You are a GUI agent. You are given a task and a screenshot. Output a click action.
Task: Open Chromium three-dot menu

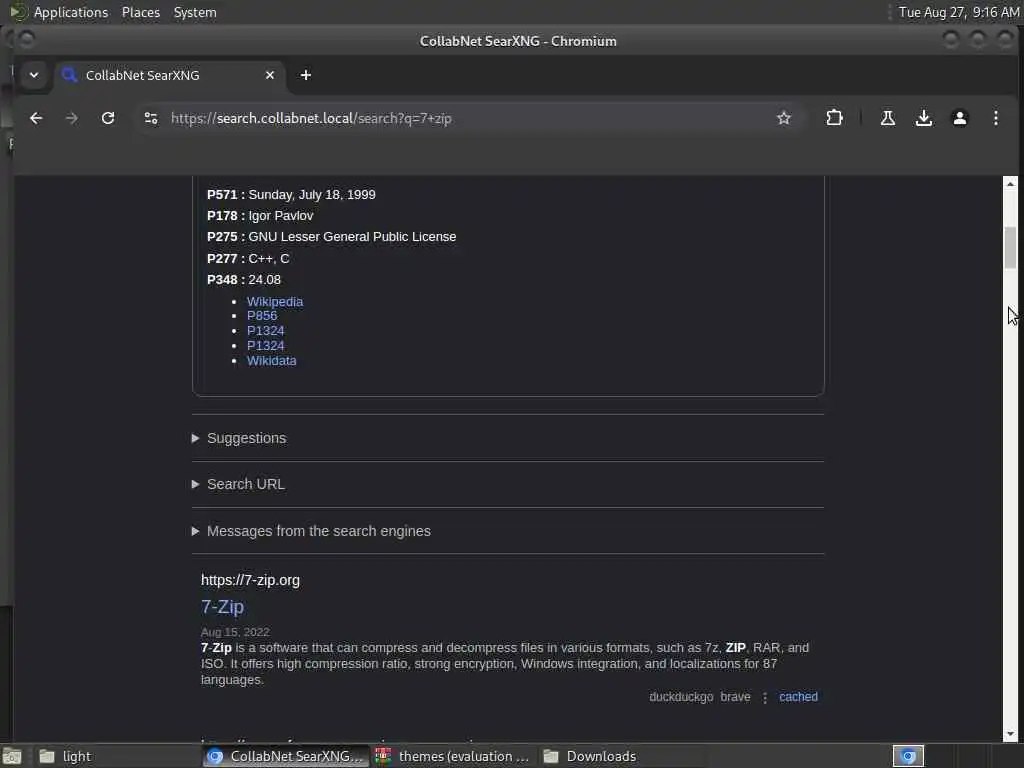[995, 118]
